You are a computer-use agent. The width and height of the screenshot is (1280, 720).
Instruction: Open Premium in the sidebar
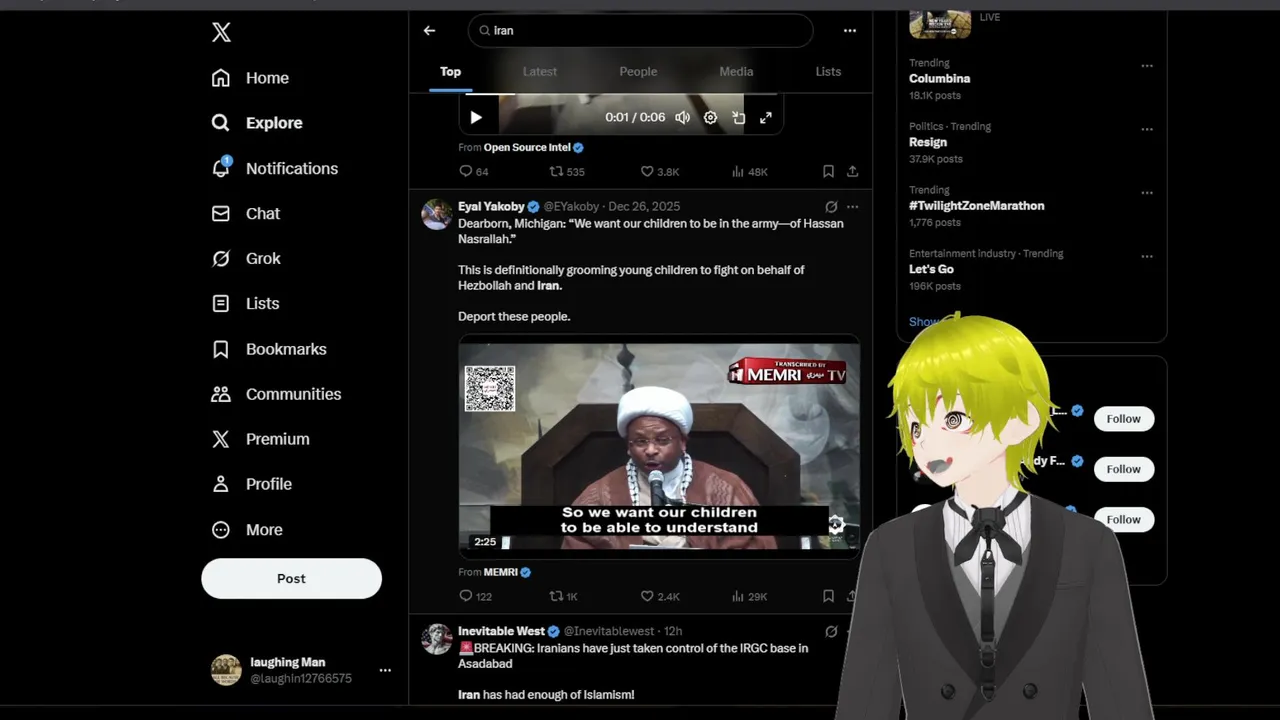(260, 439)
